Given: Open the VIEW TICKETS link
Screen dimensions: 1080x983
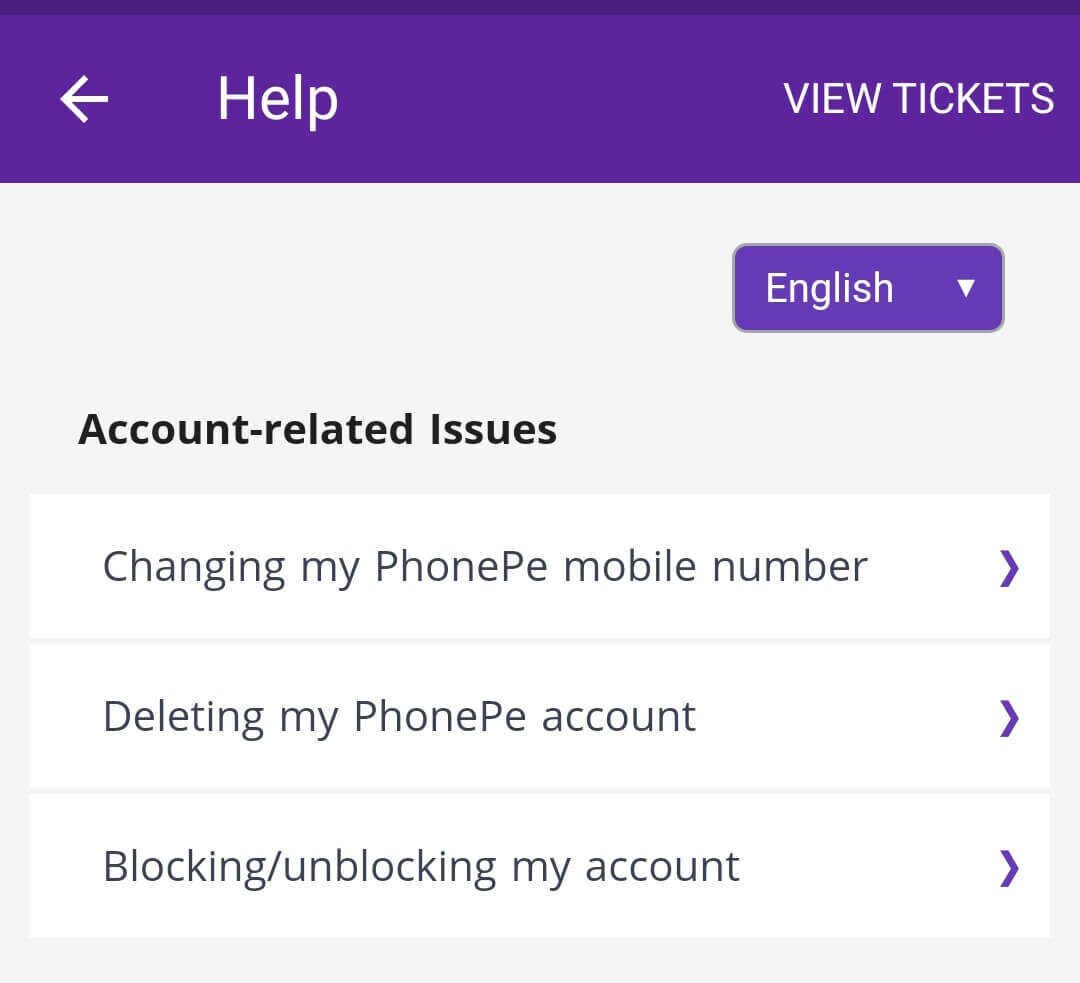Looking at the screenshot, I should (x=918, y=99).
